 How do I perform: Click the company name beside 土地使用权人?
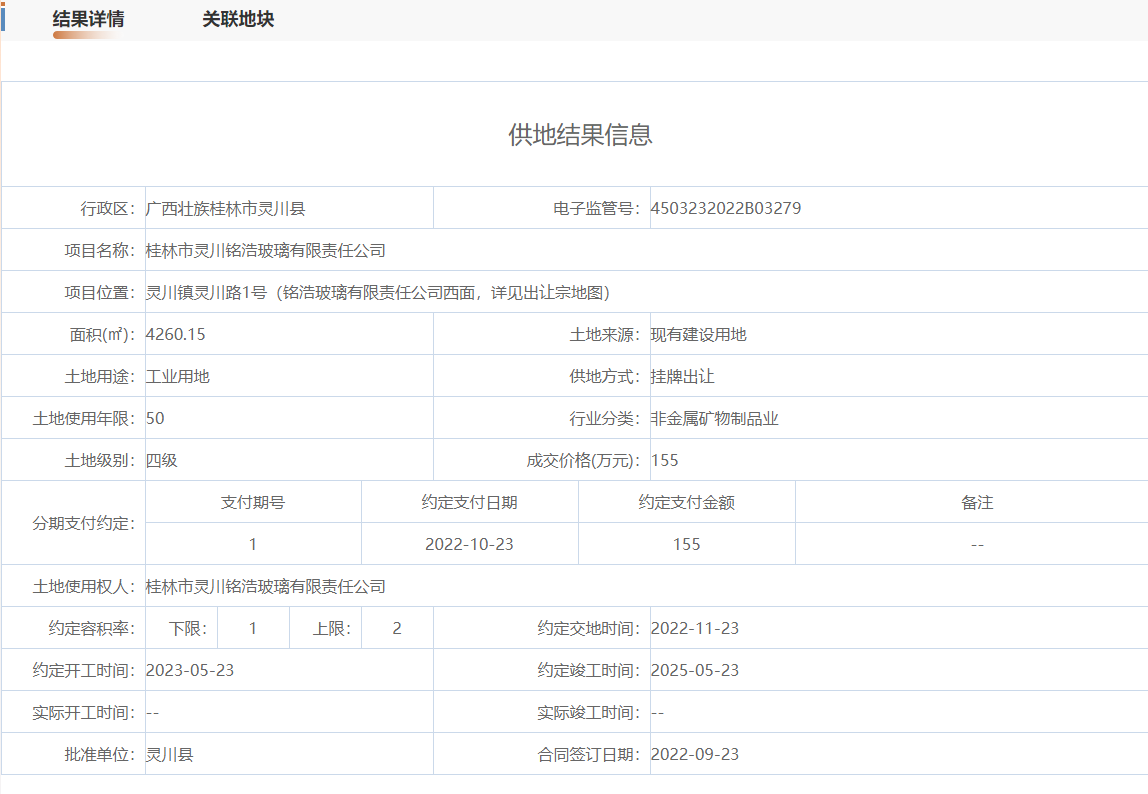[265, 587]
